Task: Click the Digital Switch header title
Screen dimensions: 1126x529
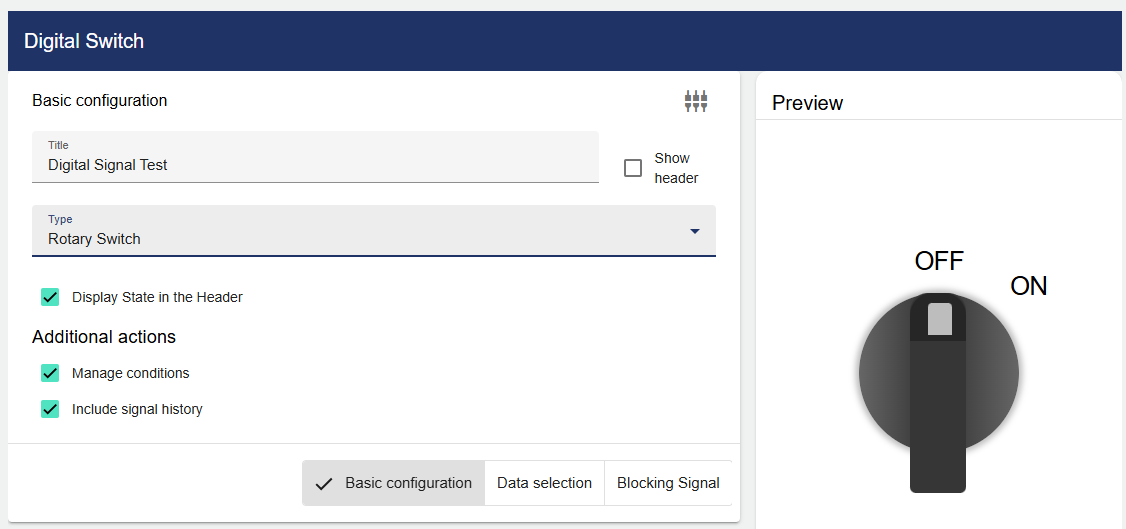Action: coord(84,41)
